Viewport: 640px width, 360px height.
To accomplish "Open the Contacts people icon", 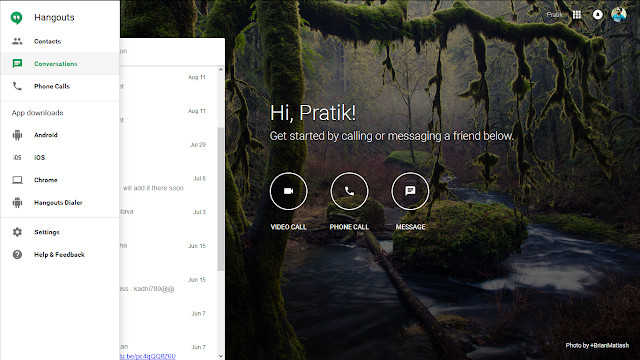I will coord(17,41).
